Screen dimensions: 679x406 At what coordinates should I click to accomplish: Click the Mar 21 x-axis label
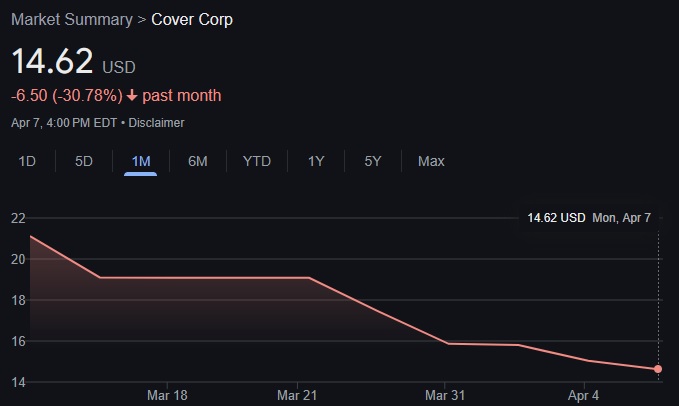coord(297,395)
